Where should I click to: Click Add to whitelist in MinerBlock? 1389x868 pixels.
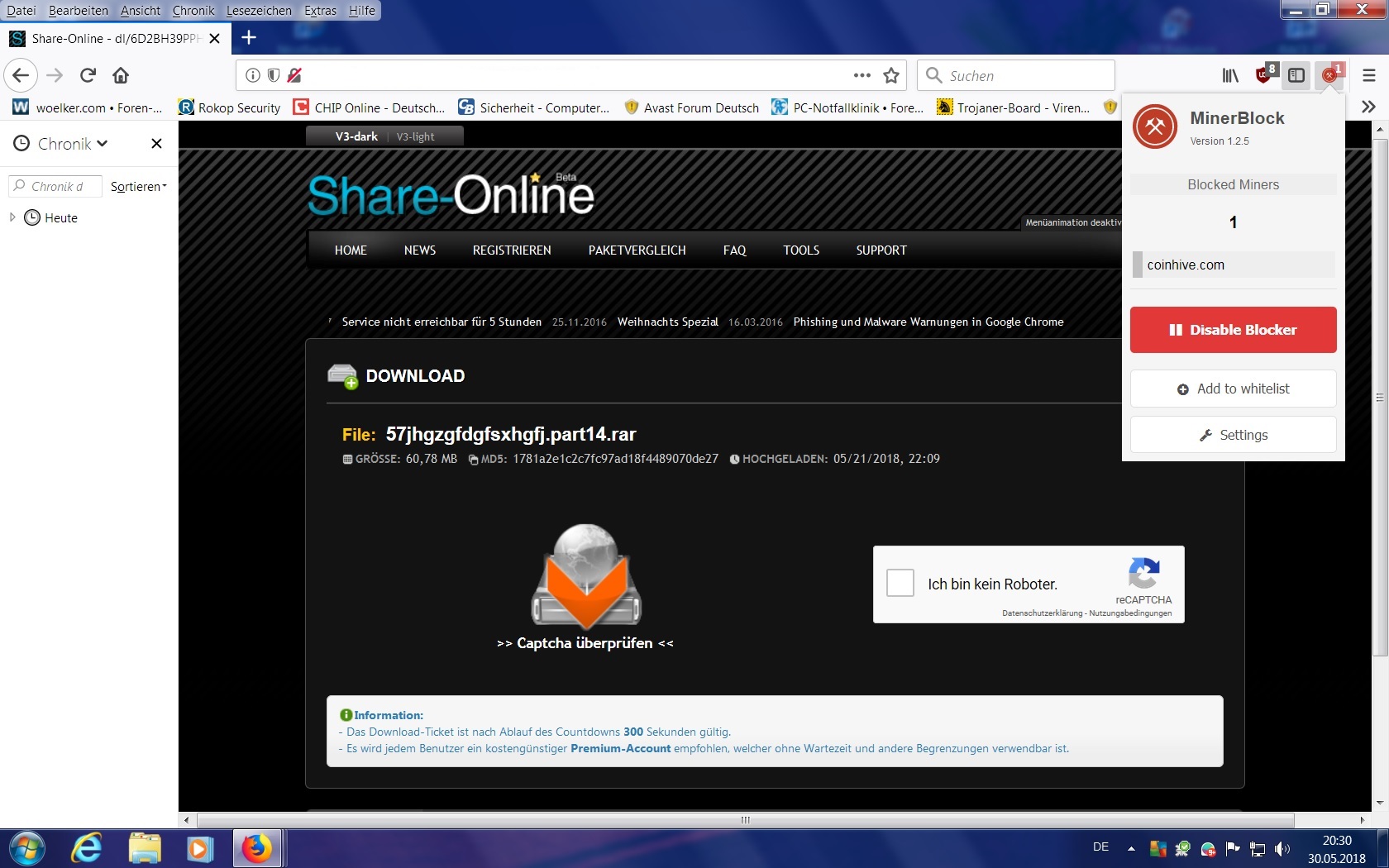click(1233, 389)
